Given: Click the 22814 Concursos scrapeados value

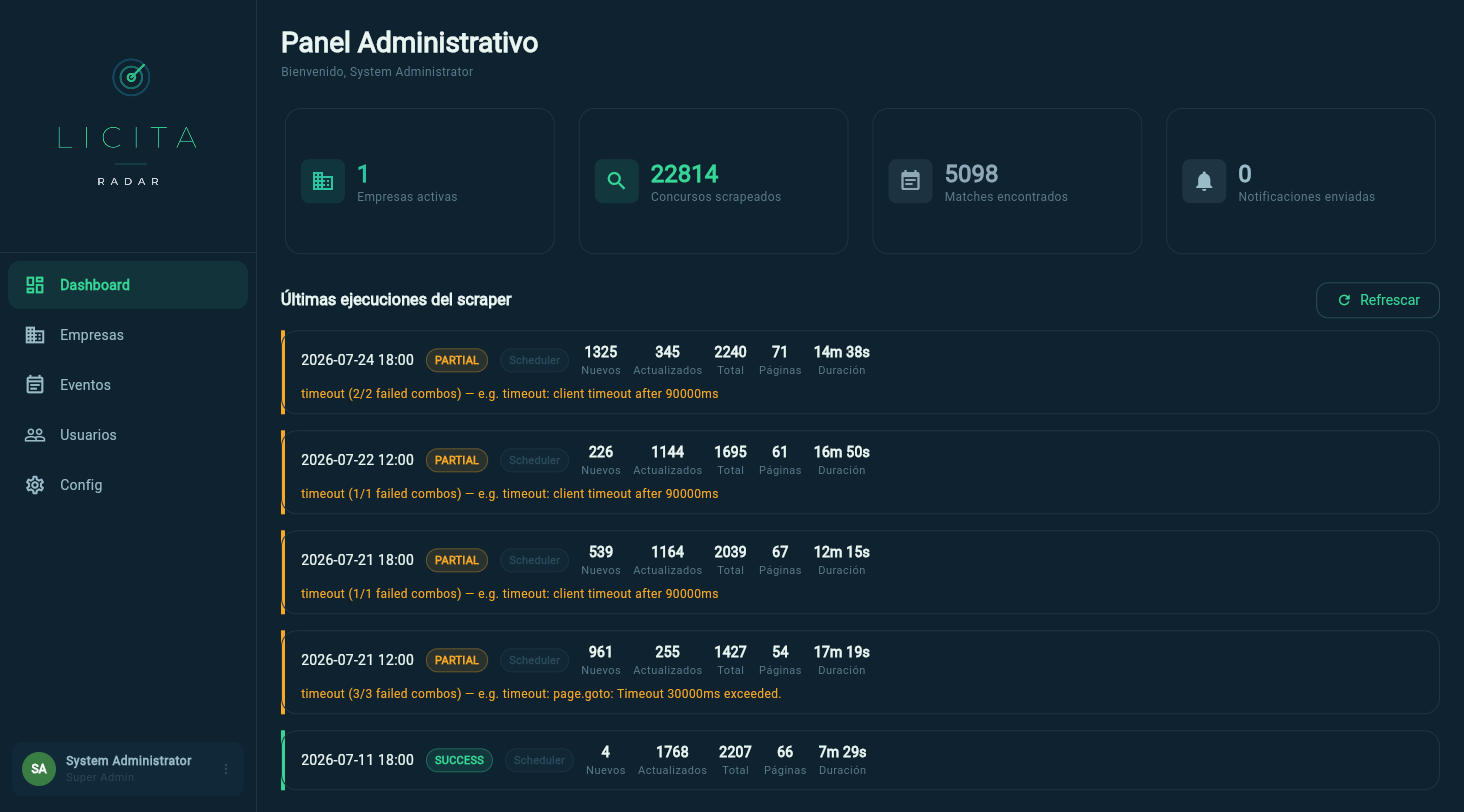Looking at the screenshot, I should [685, 174].
